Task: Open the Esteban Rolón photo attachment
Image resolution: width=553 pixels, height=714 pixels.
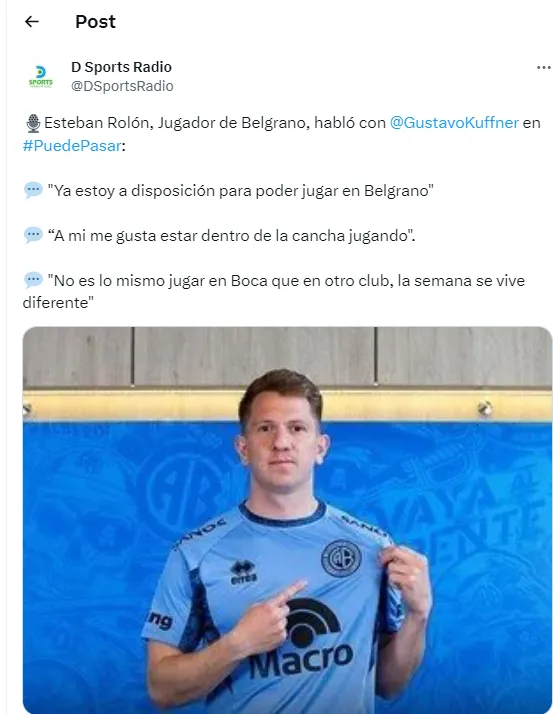Action: point(287,520)
